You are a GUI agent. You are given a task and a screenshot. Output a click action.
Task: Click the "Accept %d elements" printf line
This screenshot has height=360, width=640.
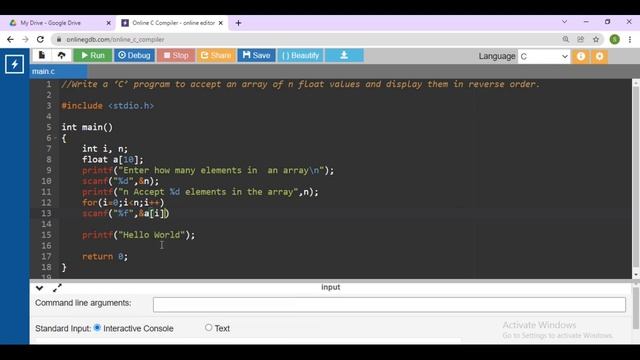click(x=200, y=192)
